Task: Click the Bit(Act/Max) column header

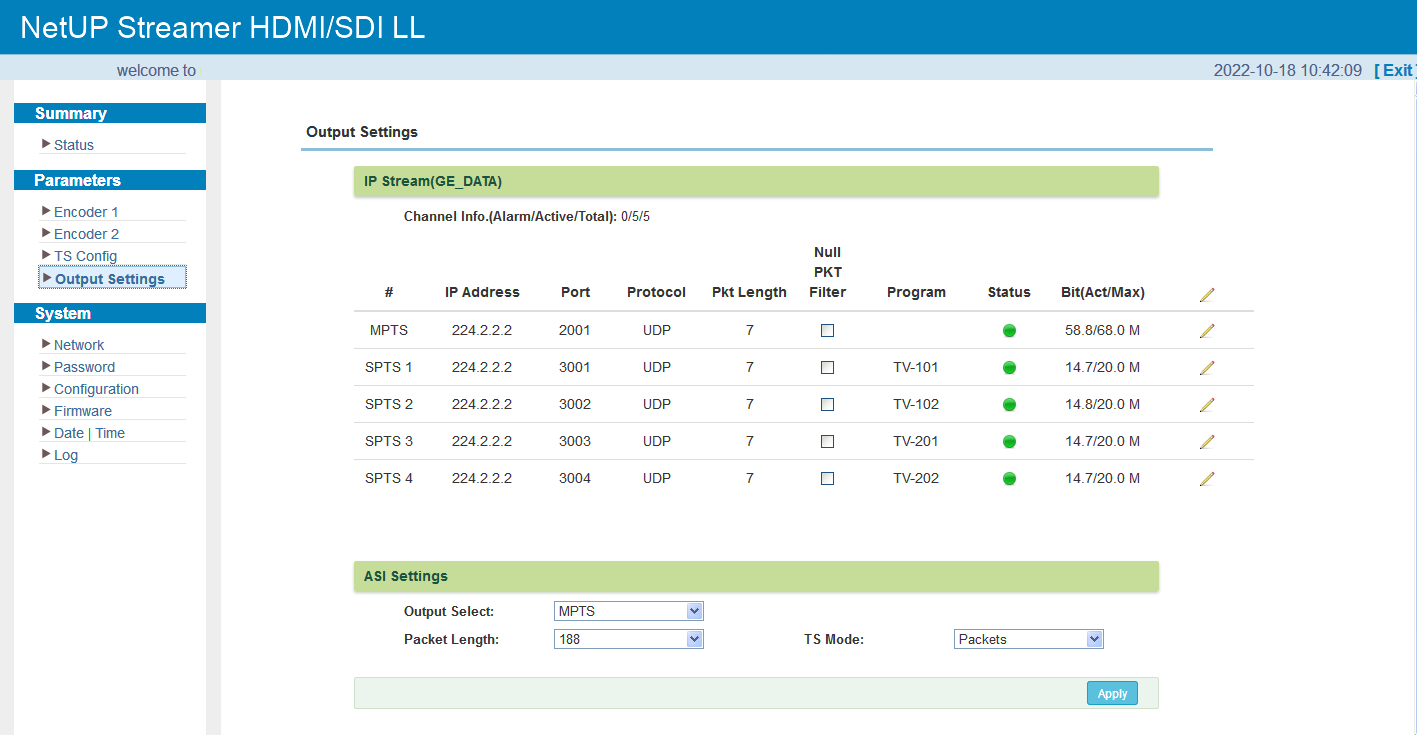Action: click(x=1103, y=293)
